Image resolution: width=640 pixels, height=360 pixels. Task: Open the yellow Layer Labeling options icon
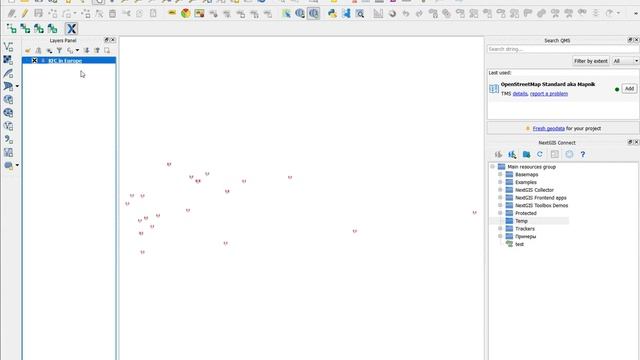[x=172, y=14]
